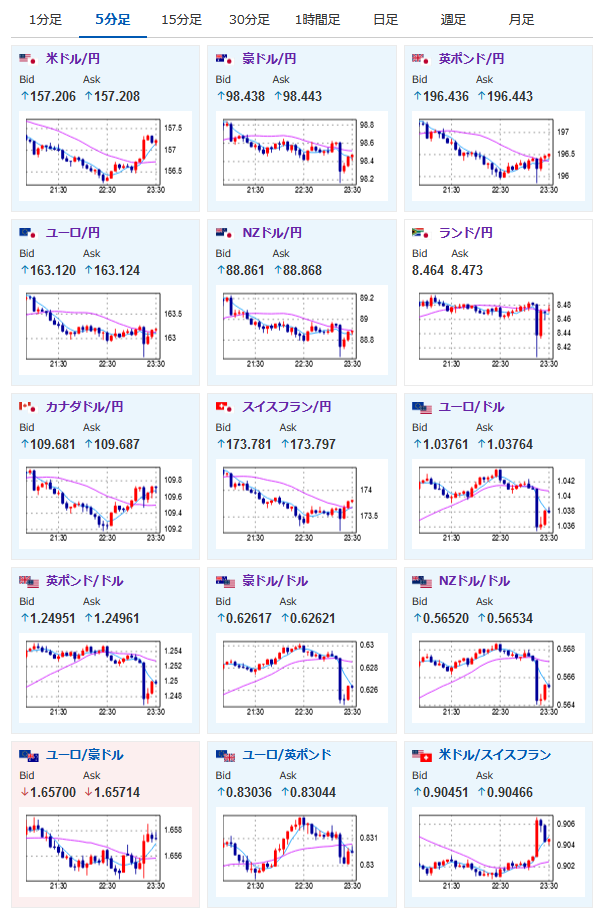Open the ユーロ/英ポンド chart thumbnail
Viewport: 599px width, 909px height.
[302, 852]
